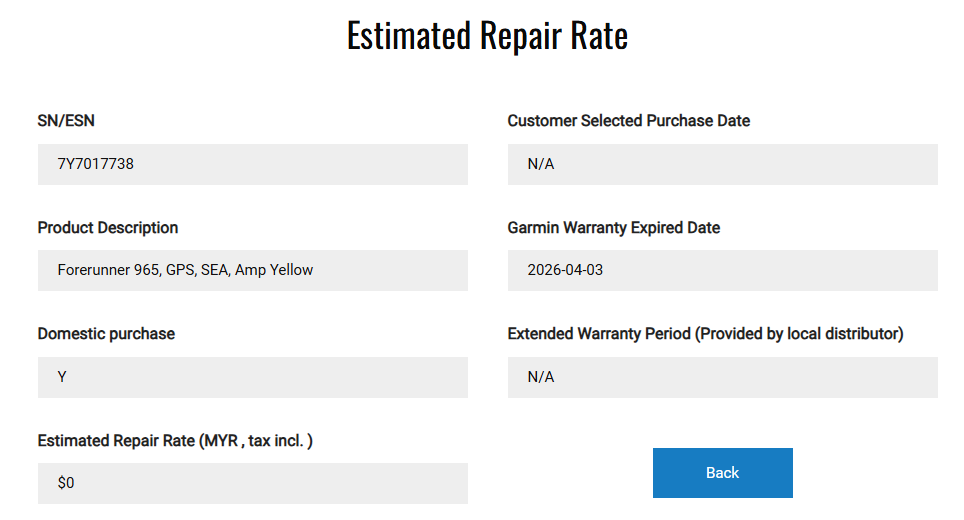Focus the Garmin Warranty Expired Date field
The width and height of the screenshot is (964, 520).
point(722,270)
